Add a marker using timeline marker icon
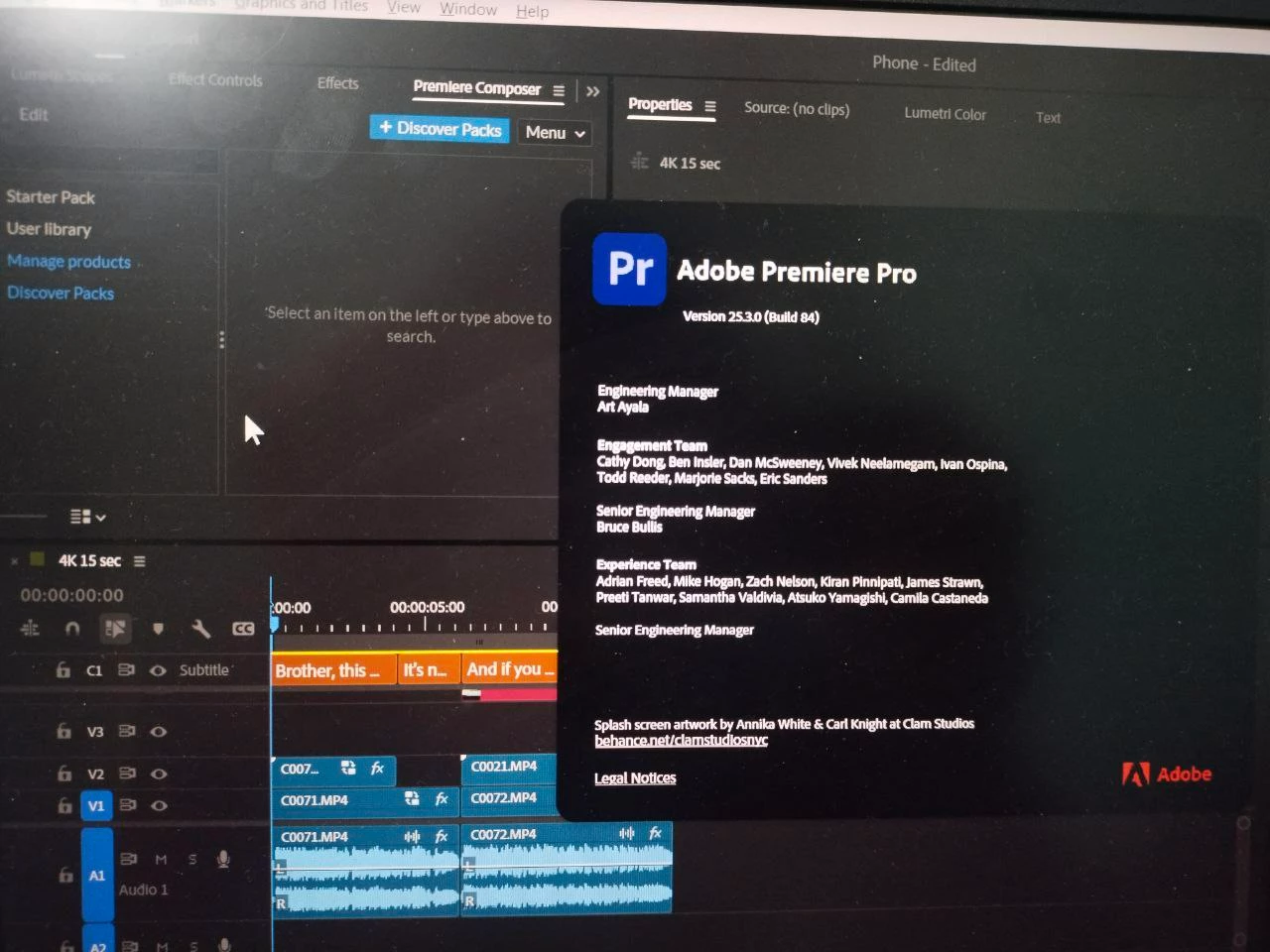Viewport: 1270px width, 952px height. [158, 629]
